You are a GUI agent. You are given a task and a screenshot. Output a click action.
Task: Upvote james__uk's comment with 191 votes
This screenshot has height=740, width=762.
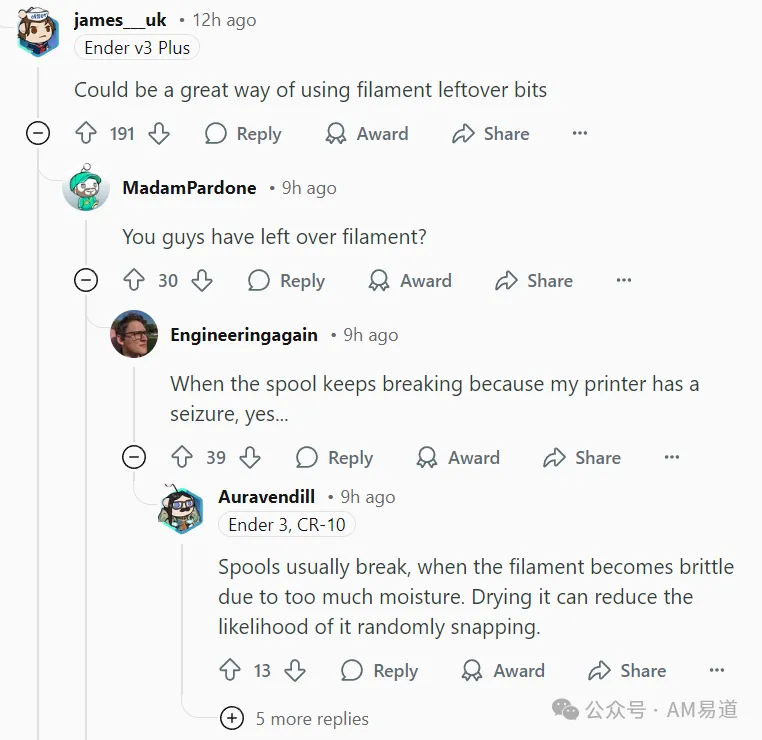86,133
